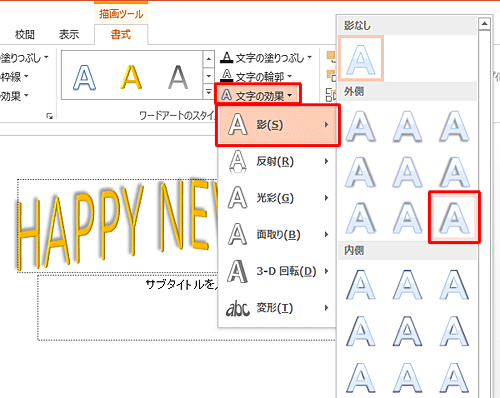Open the 3-D 回転(D) rotation submenu

click(x=277, y=271)
